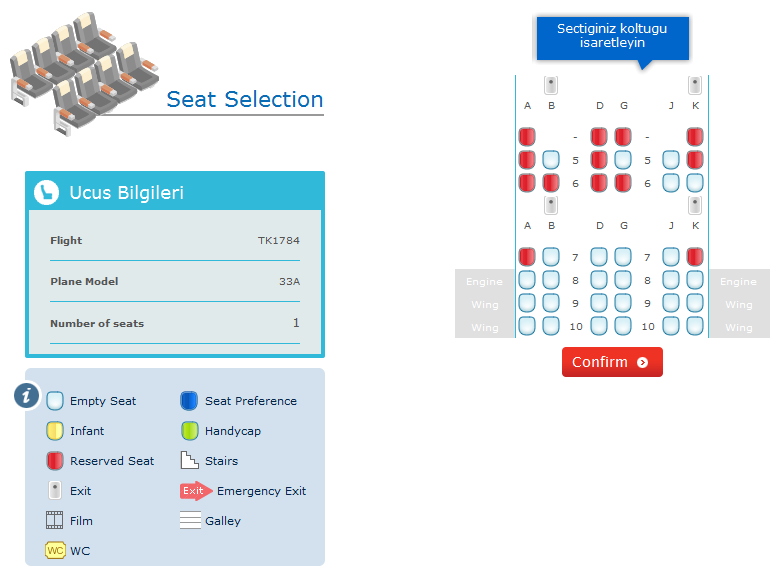Click the Confirm button
The height and width of the screenshot is (572, 774).
pos(612,362)
